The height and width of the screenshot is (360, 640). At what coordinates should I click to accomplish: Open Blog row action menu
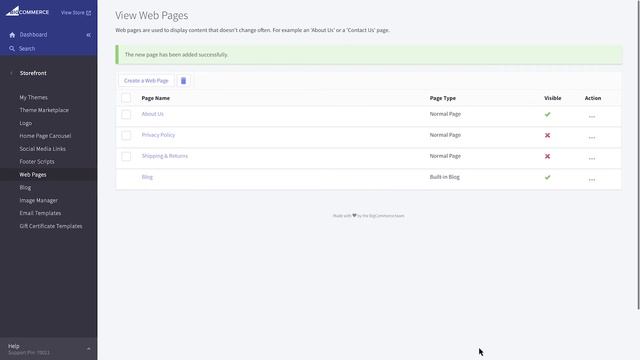coord(592,180)
